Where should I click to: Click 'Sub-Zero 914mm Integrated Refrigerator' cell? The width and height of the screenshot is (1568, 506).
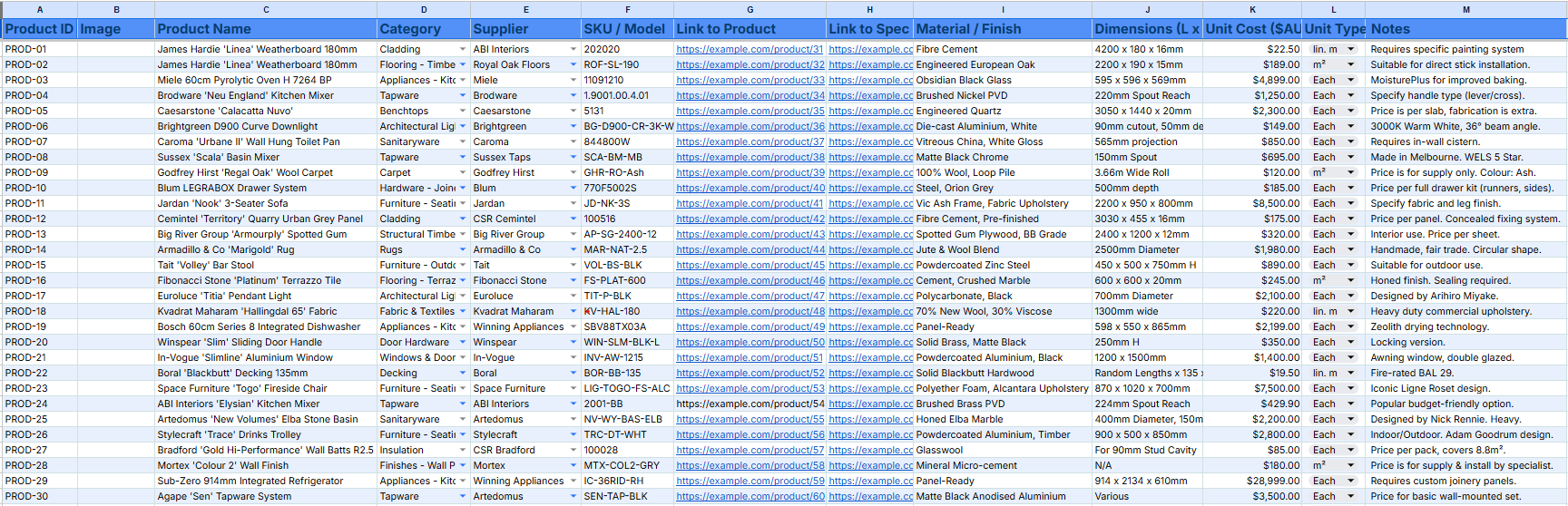tap(266, 482)
